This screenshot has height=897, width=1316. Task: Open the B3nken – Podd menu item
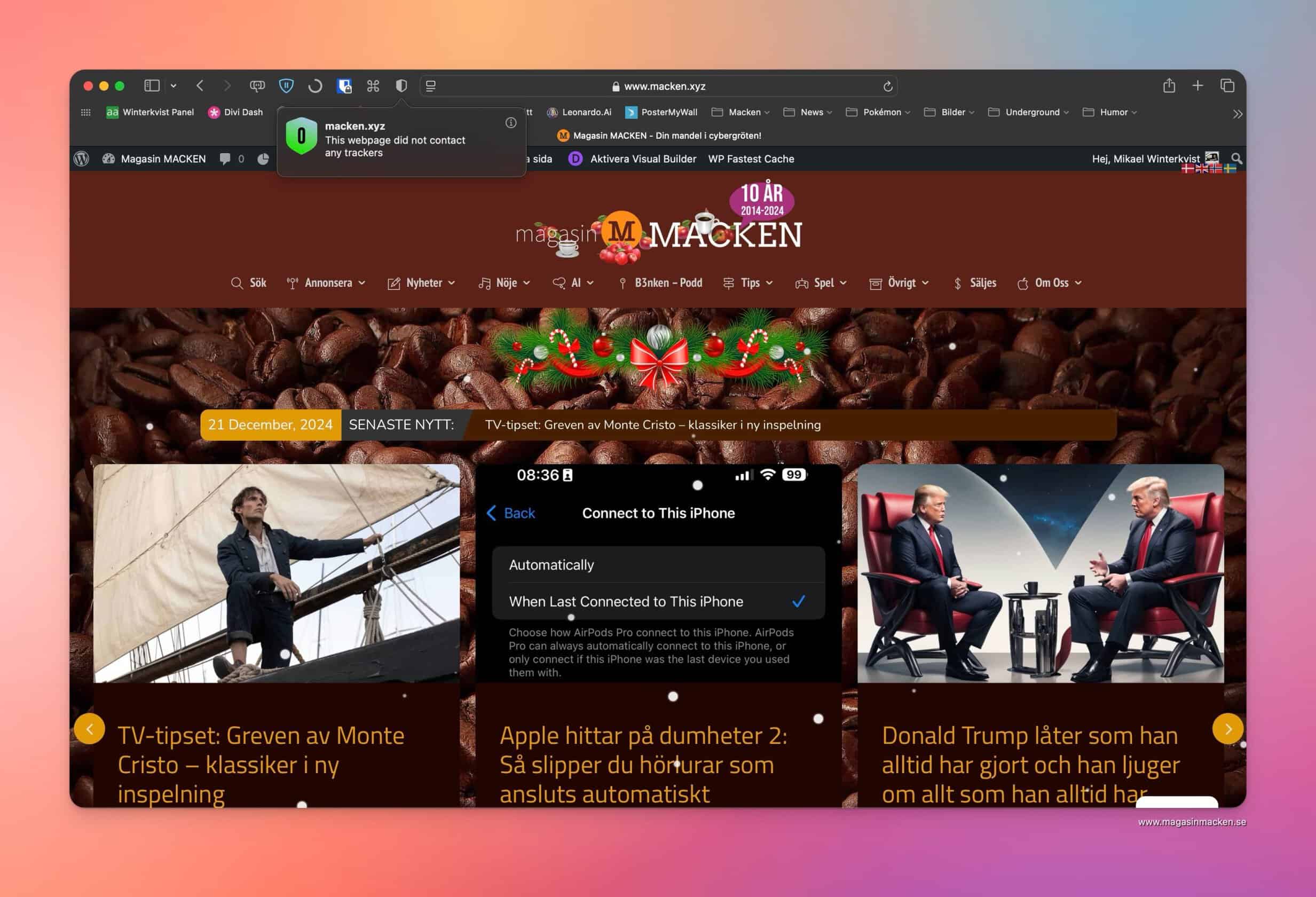[660, 283]
